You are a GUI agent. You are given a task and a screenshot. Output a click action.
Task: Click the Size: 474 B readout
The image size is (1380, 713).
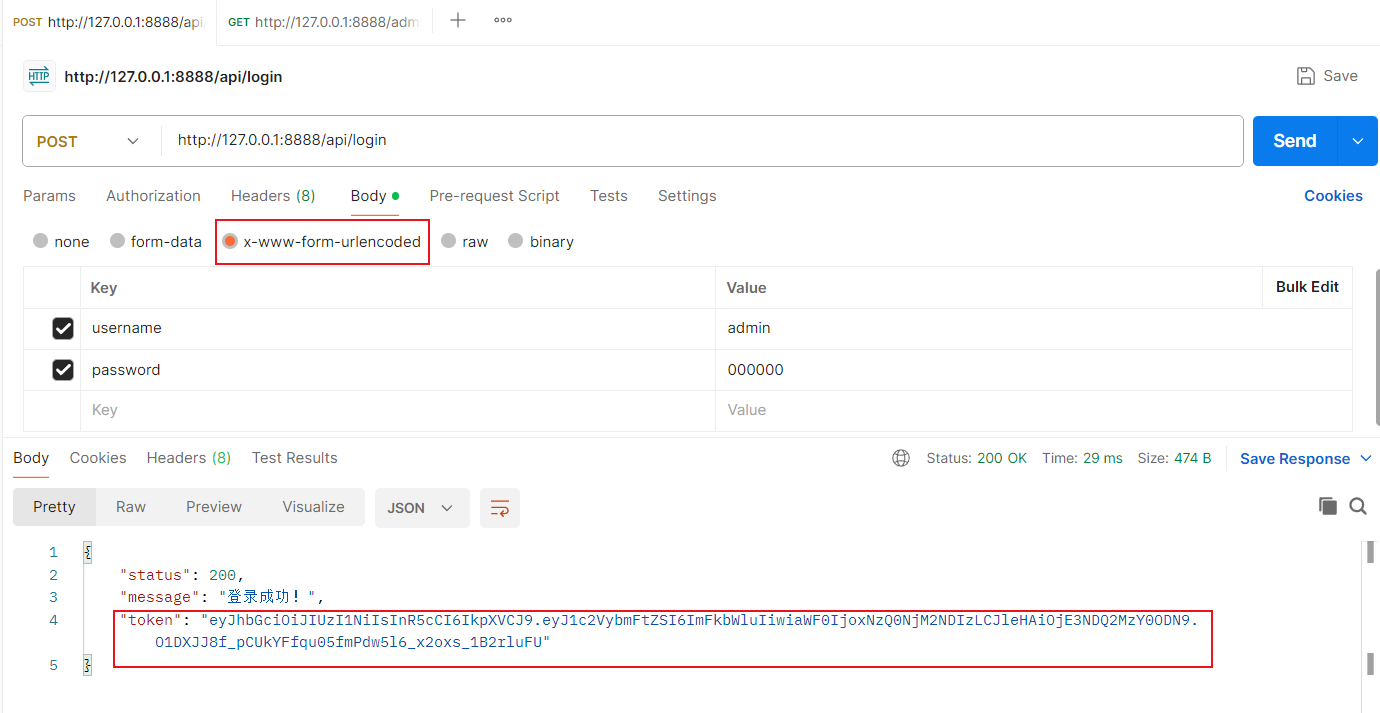[1175, 458]
